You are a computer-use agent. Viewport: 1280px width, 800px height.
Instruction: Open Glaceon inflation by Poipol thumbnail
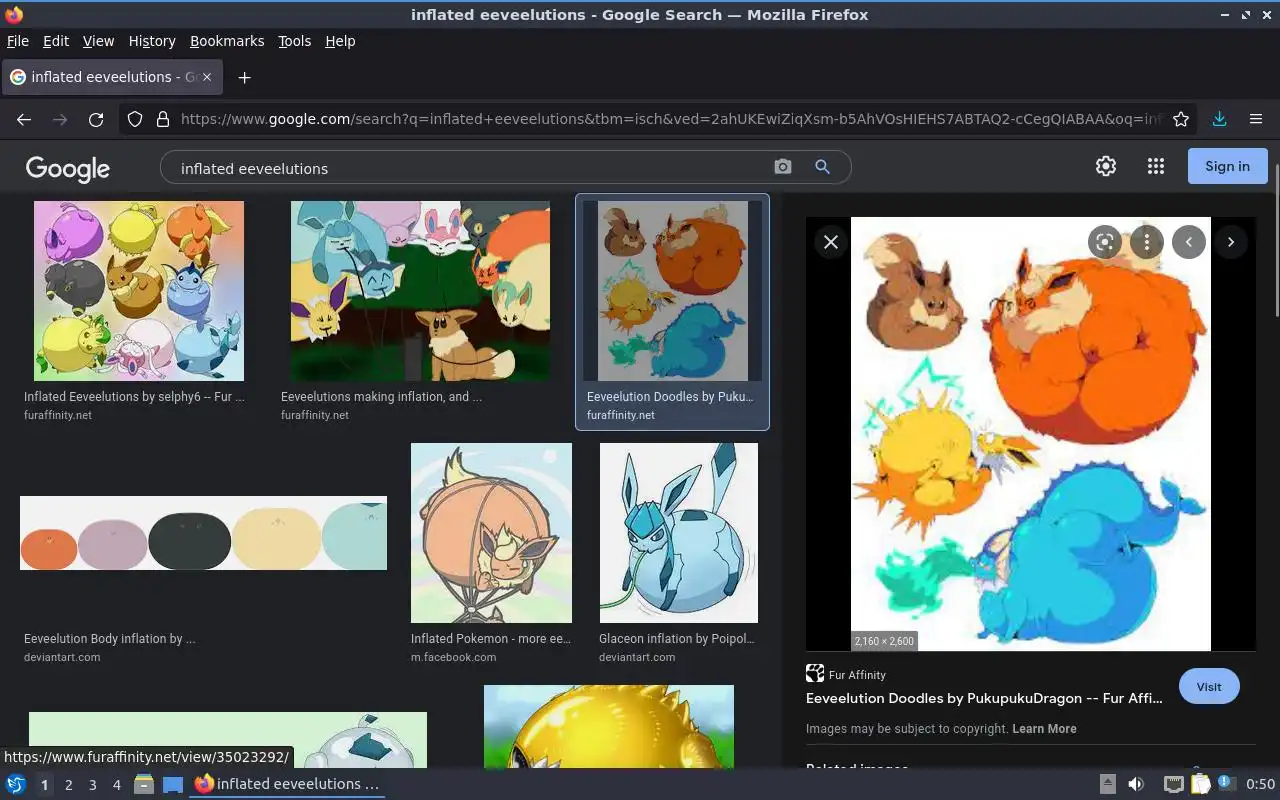(679, 533)
